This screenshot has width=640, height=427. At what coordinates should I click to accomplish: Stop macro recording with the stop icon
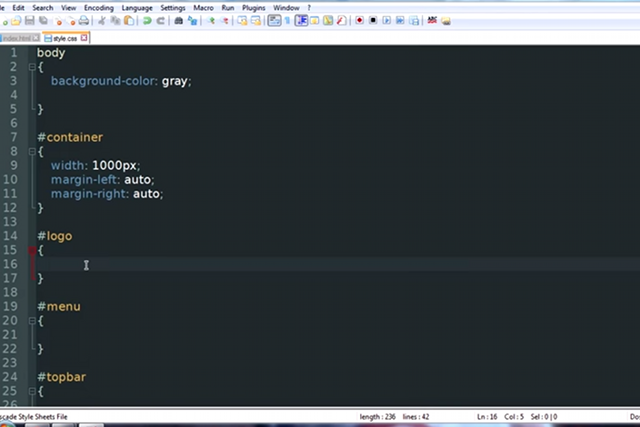click(373, 21)
